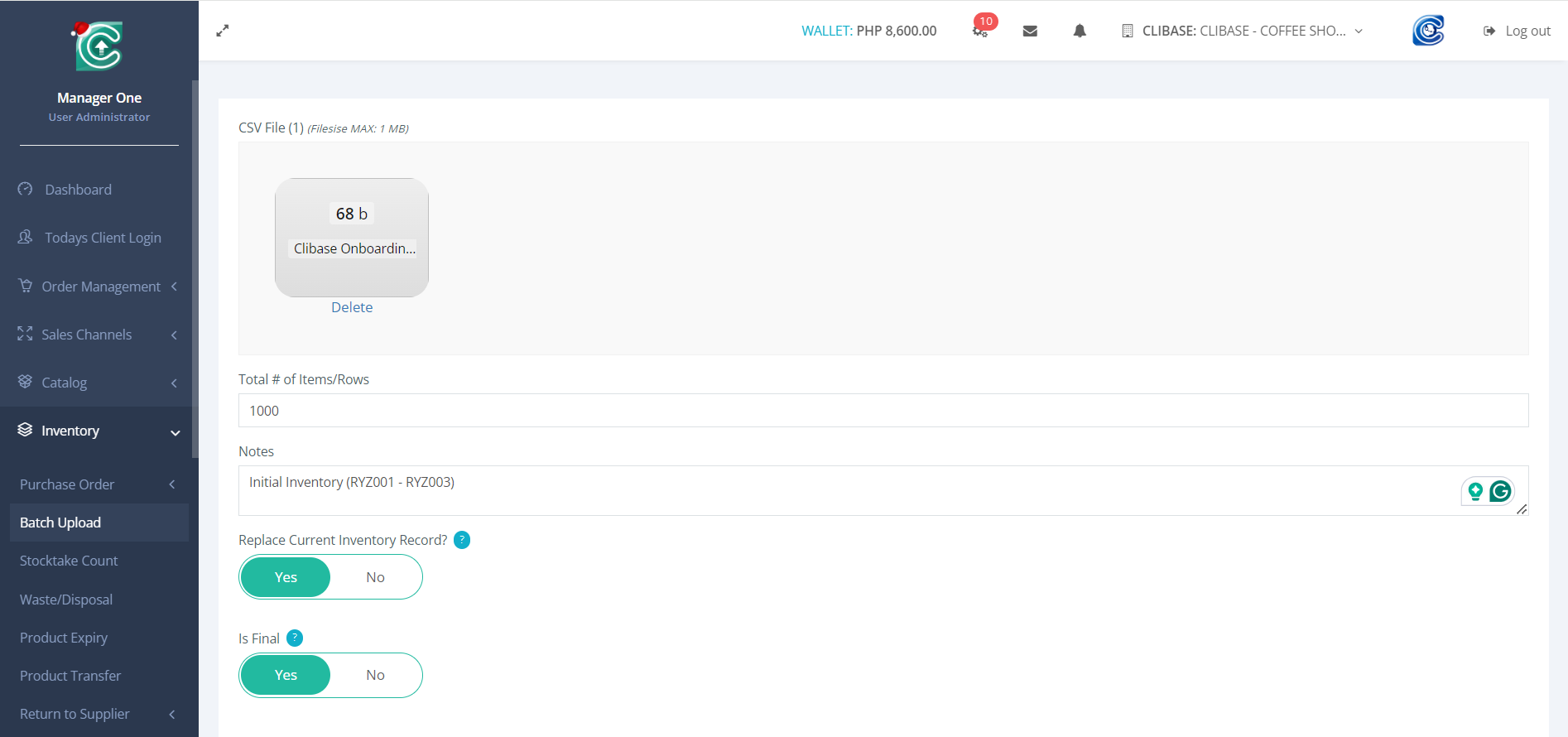The image size is (1568, 737).
Task: Open the messages envelope icon
Action: click(x=1030, y=31)
